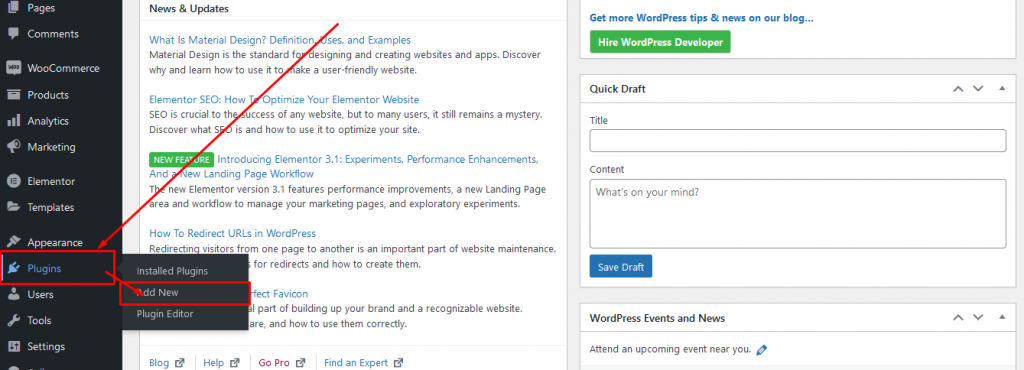
Task: Click external link icon beside Find an Expert
Action: pos(398,363)
